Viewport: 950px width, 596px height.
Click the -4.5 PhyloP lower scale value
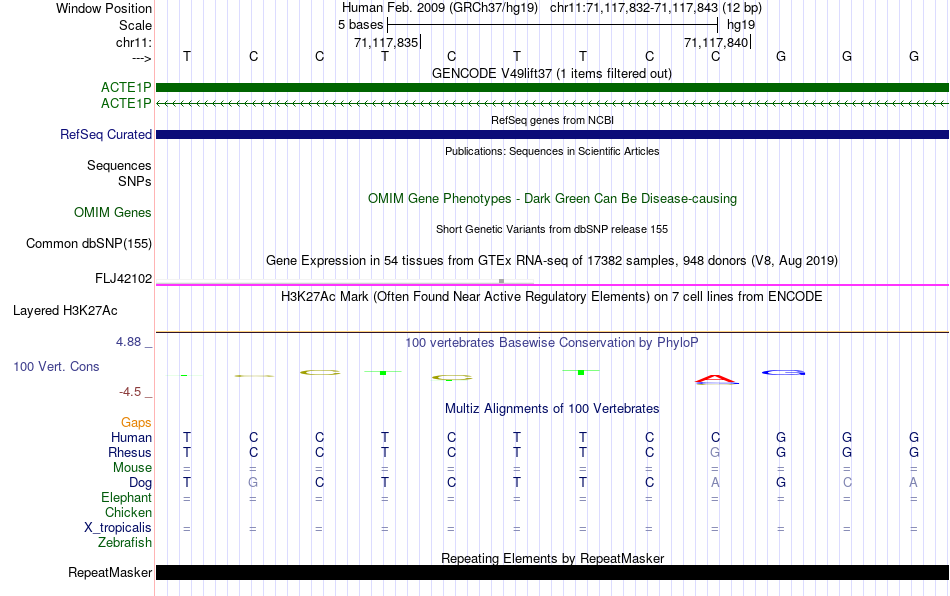point(130,392)
